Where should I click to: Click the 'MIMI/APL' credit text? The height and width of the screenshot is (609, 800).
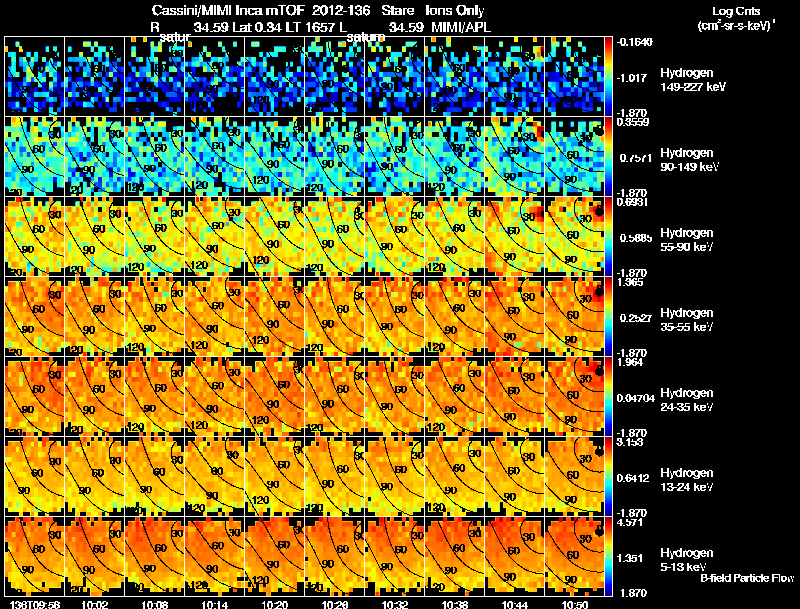pyautogui.click(x=461, y=28)
